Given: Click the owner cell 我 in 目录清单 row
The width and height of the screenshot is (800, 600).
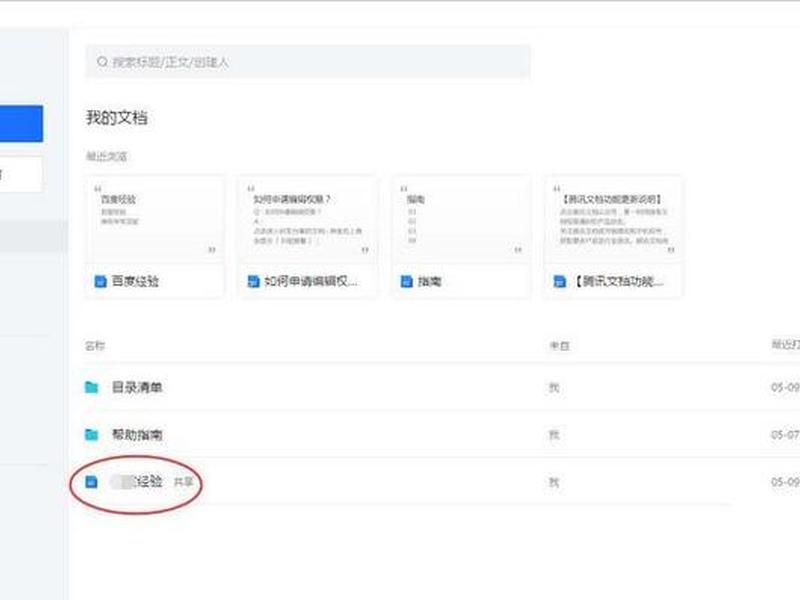Looking at the screenshot, I should (x=554, y=388).
